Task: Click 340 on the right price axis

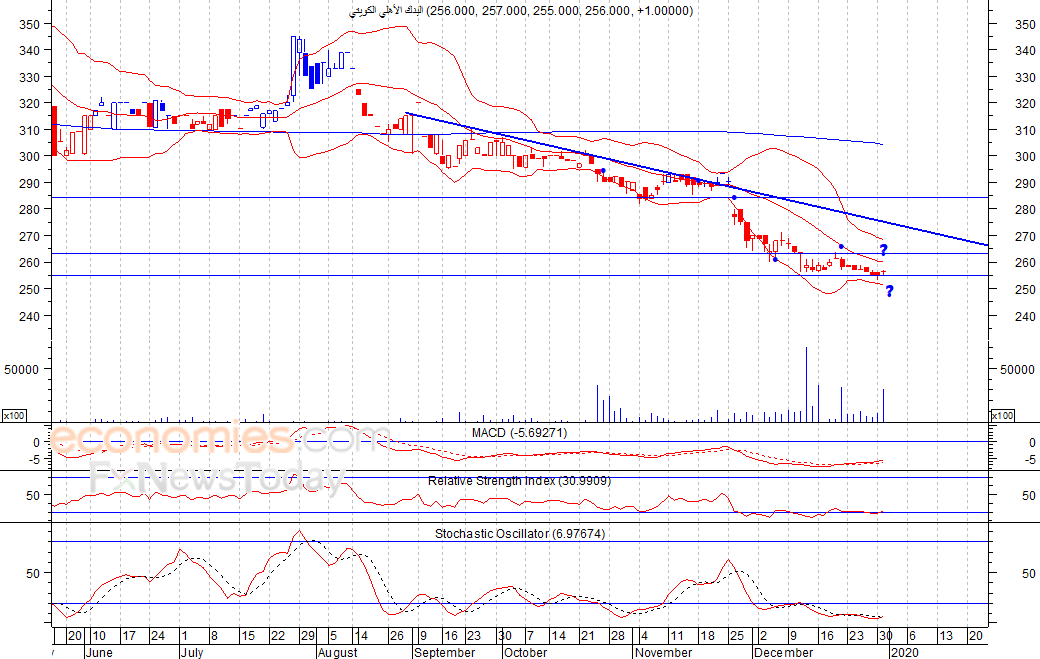Action: pos(1025,50)
